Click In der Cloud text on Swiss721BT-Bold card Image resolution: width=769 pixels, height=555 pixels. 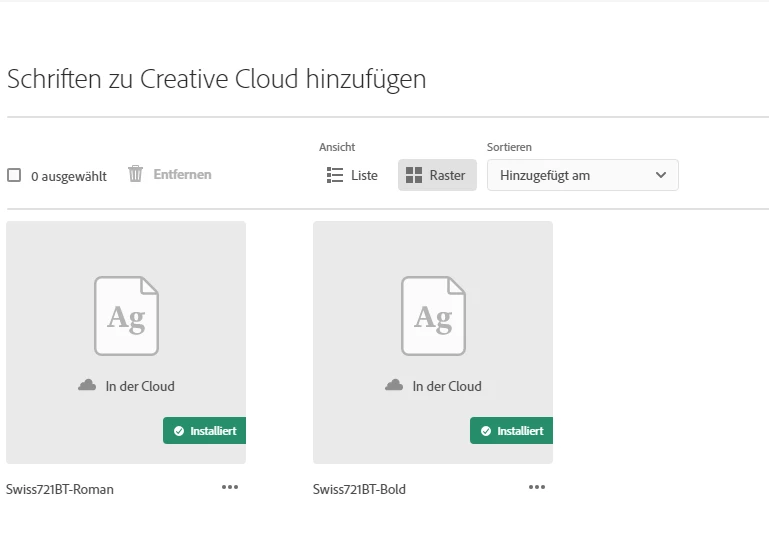(447, 386)
